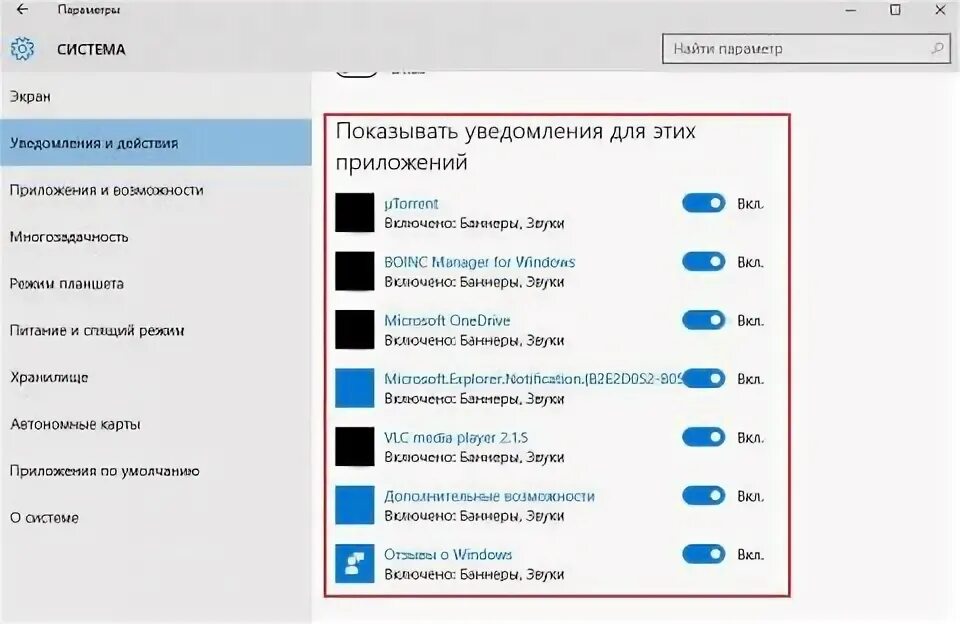960x624 pixels.
Task: Toggle VLC media player 2.1.5 notifications
Action: coord(703,437)
